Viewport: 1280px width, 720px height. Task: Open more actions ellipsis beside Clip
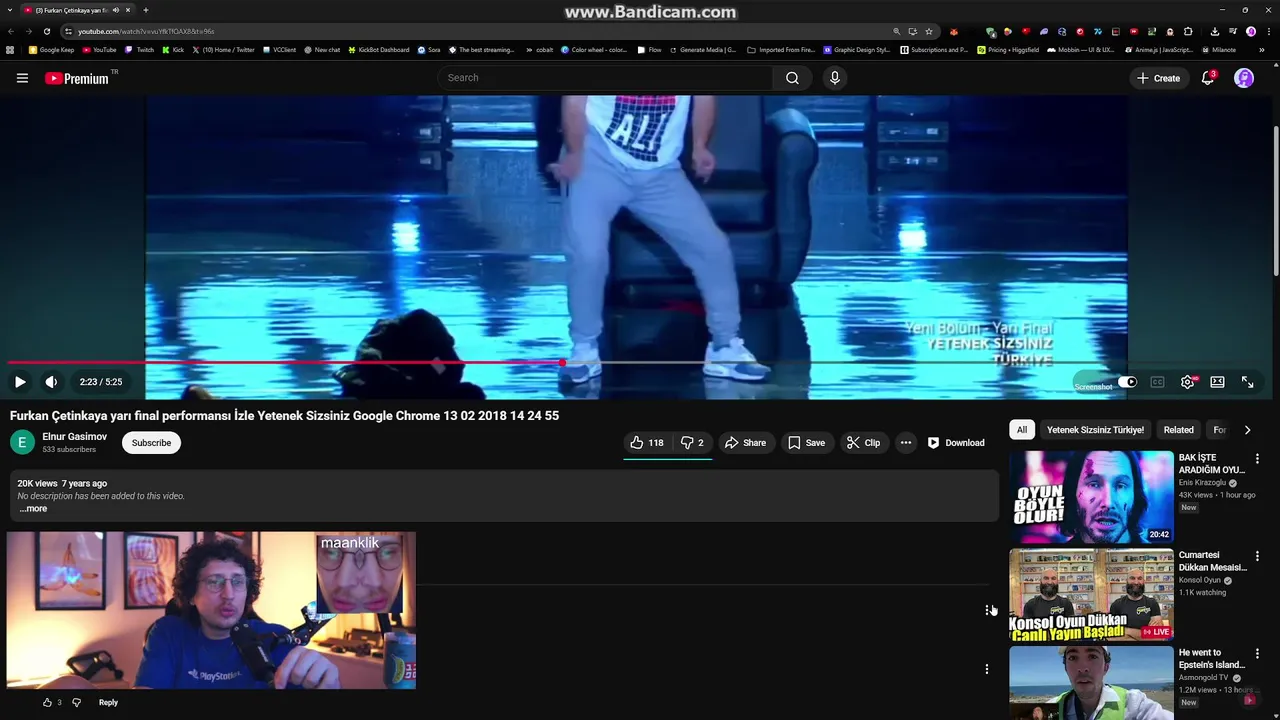pos(905,443)
